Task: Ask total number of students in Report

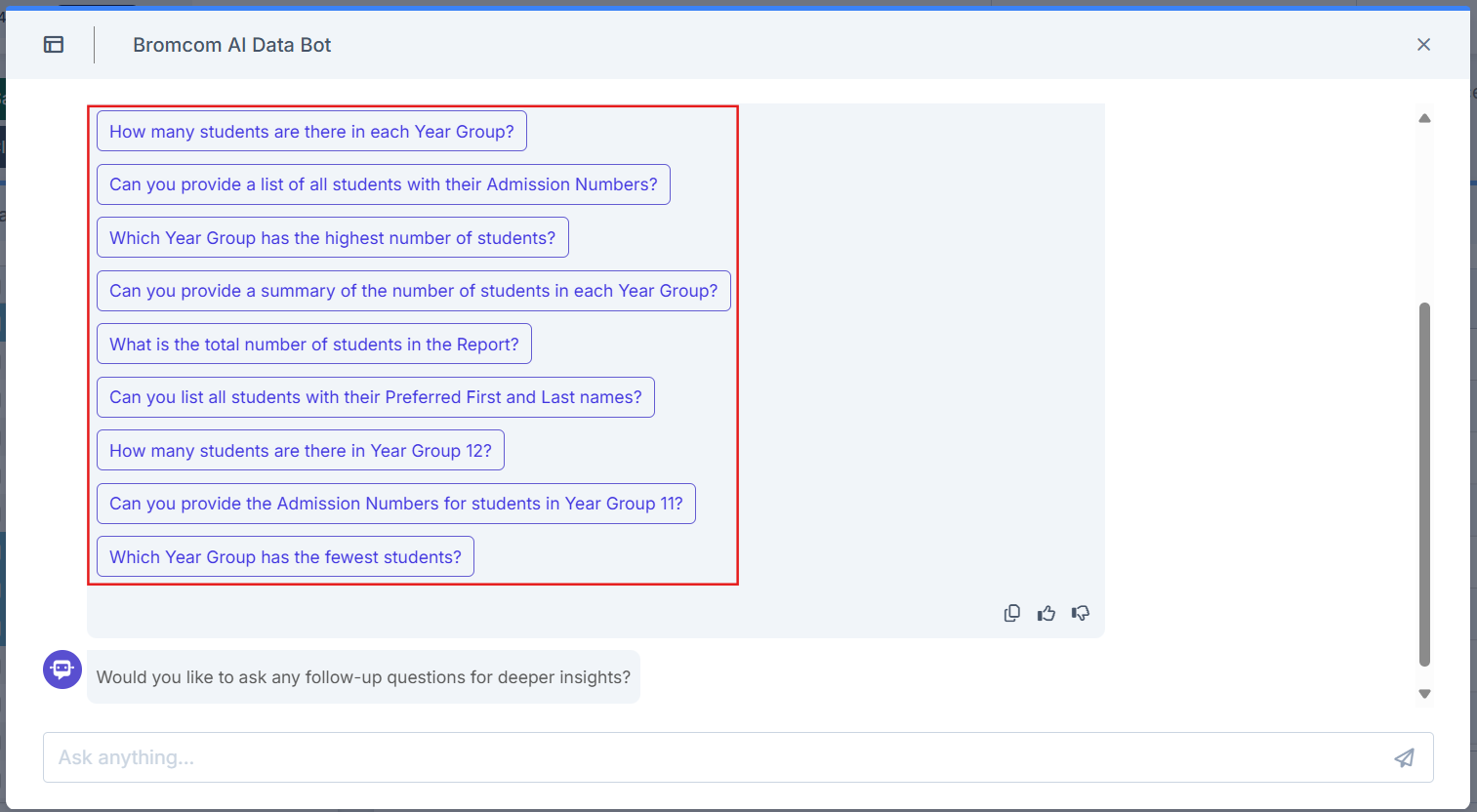Action: (313, 344)
